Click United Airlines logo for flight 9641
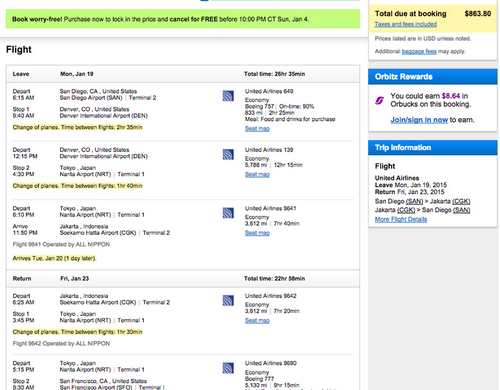The width and height of the screenshot is (500, 390). 228,213
